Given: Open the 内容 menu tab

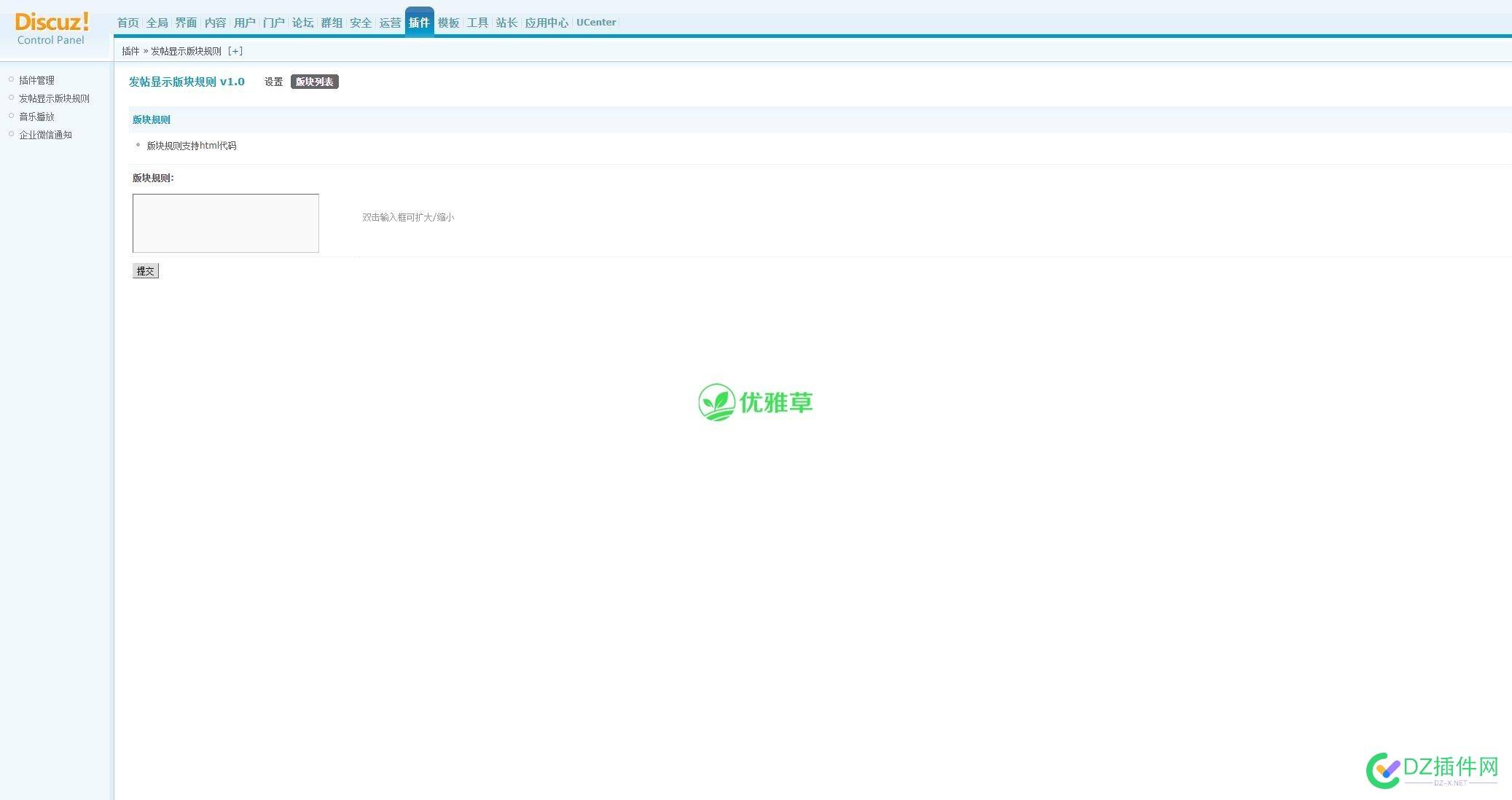Looking at the screenshot, I should pyautogui.click(x=215, y=23).
